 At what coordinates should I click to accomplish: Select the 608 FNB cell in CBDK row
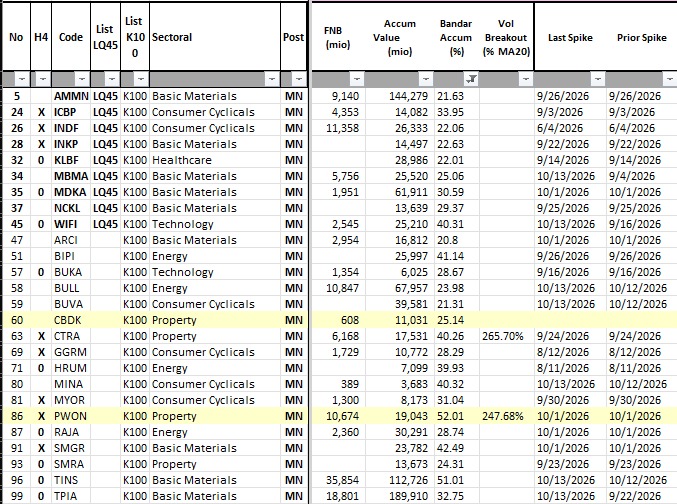[x=338, y=320]
